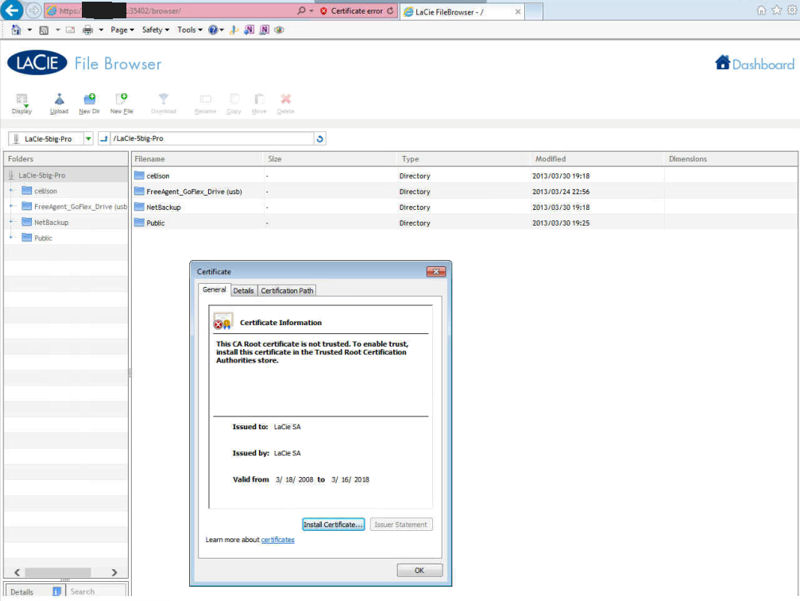Click the icon beside the Details tab label

pos(57,591)
